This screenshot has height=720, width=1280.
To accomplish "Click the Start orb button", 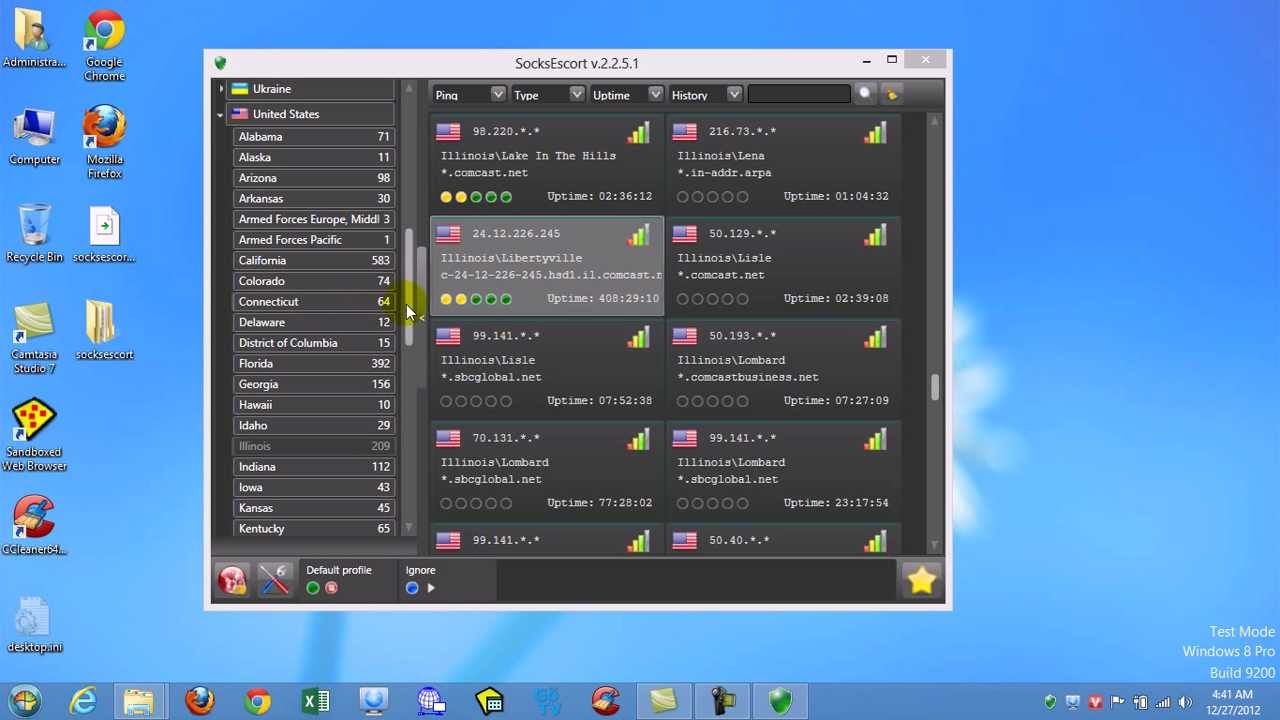I will point(25,701).
